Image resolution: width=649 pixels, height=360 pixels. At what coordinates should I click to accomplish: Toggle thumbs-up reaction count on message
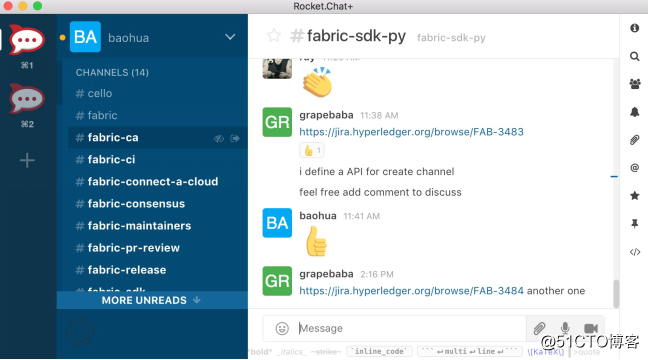(312, 151)
